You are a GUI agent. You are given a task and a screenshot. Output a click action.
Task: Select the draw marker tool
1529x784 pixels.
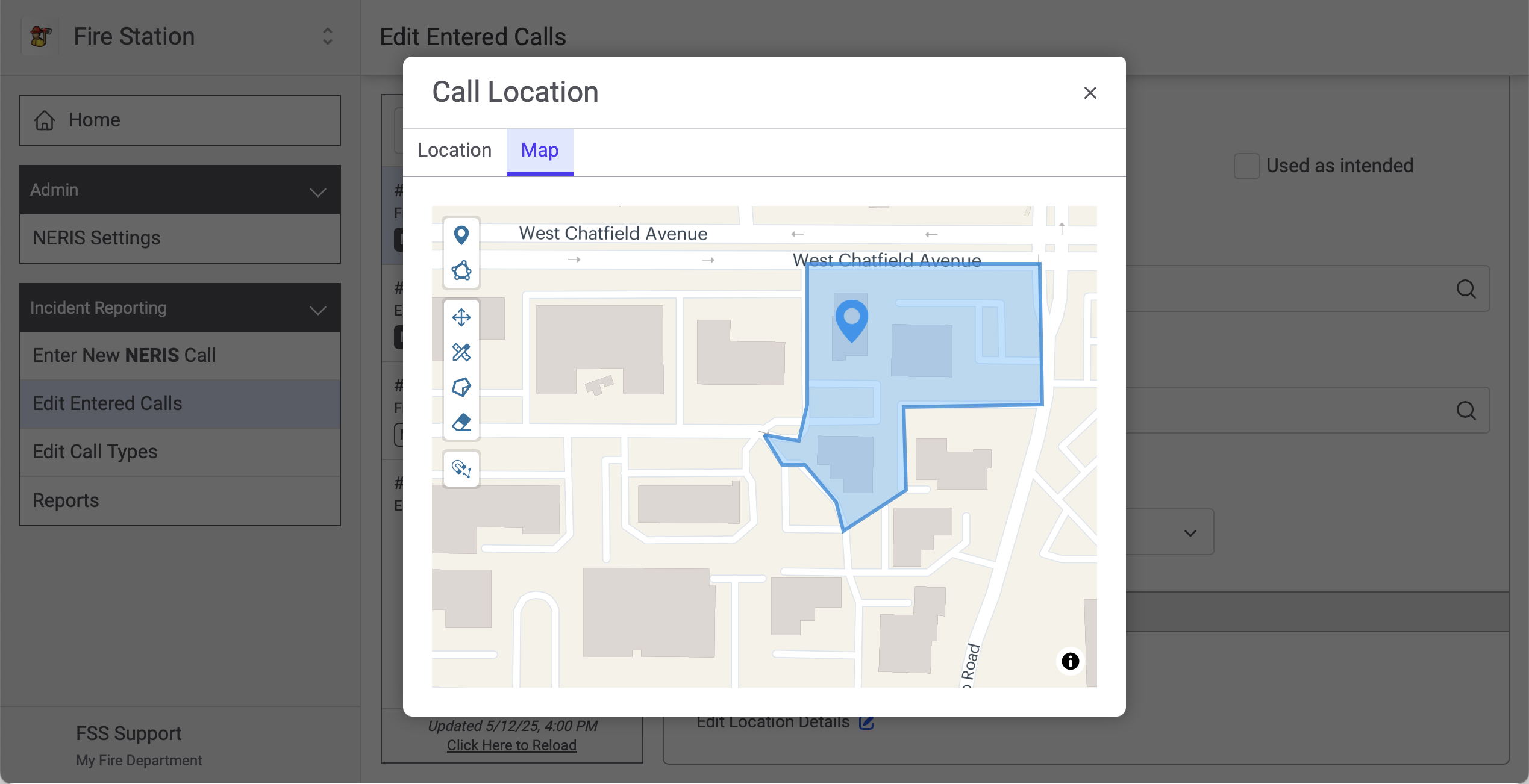click(x=461, y=235)
